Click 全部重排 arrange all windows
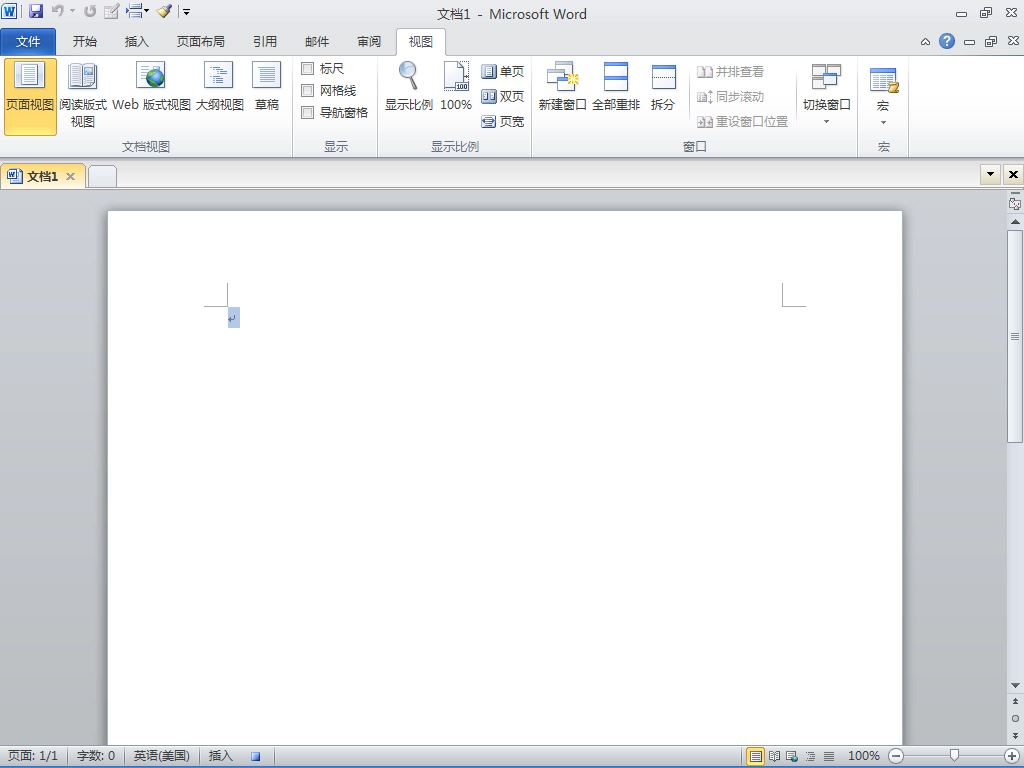1024x768 pixels. tap(616, 86)
